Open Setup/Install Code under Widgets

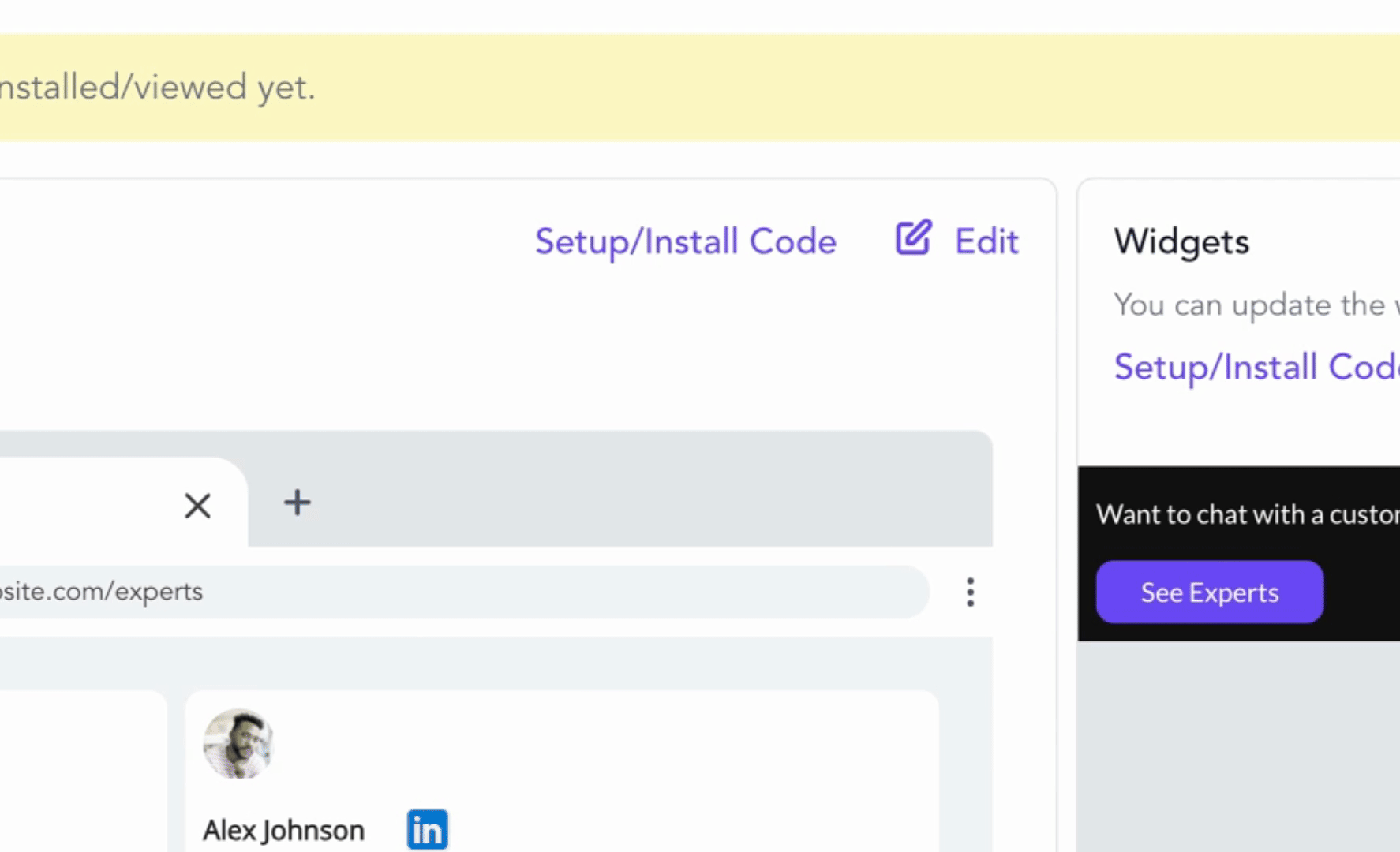[x=1256, y=368]
